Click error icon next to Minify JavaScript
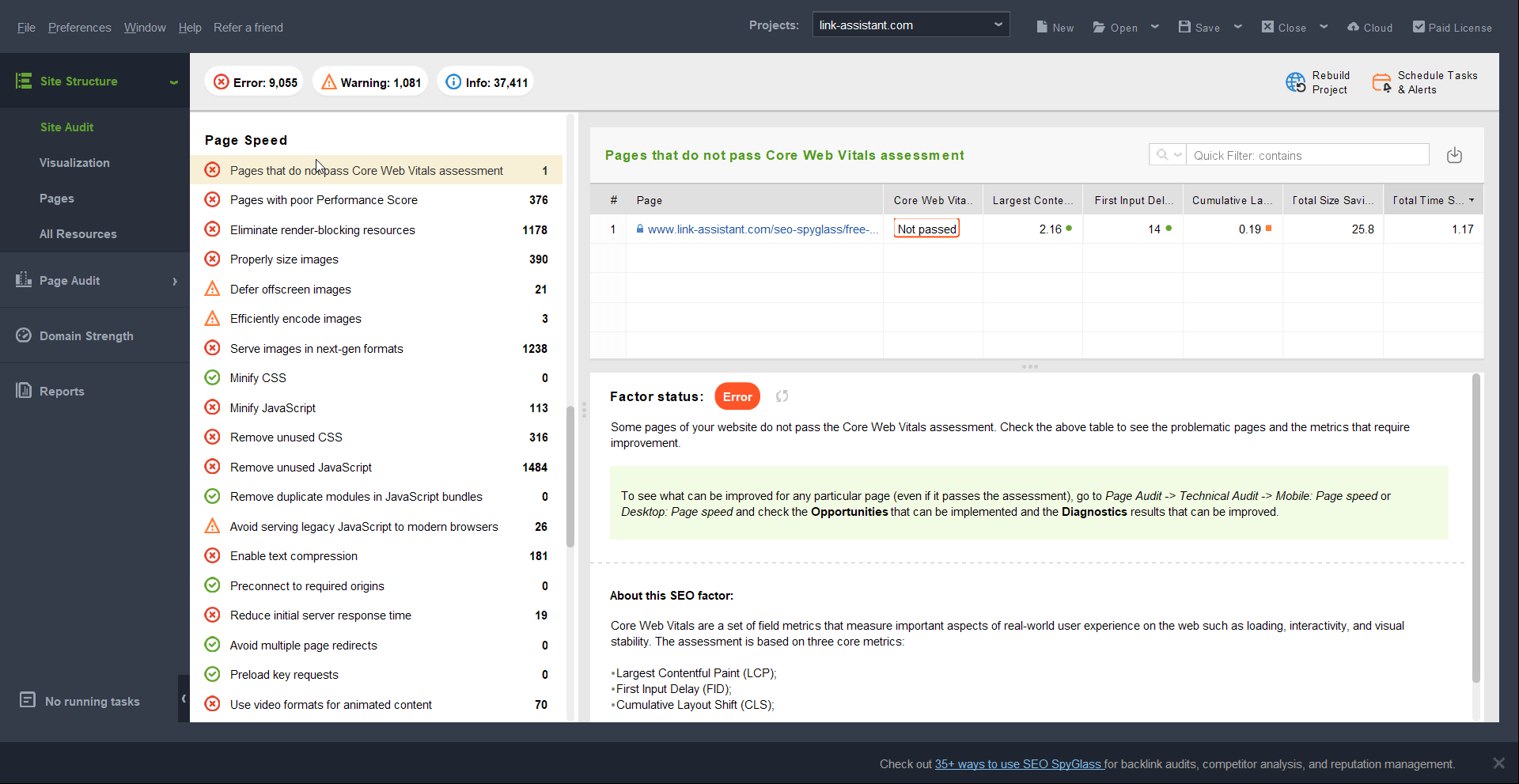Image resolution: width=1519 pixels, height=784 pixels. coord(212,407)
